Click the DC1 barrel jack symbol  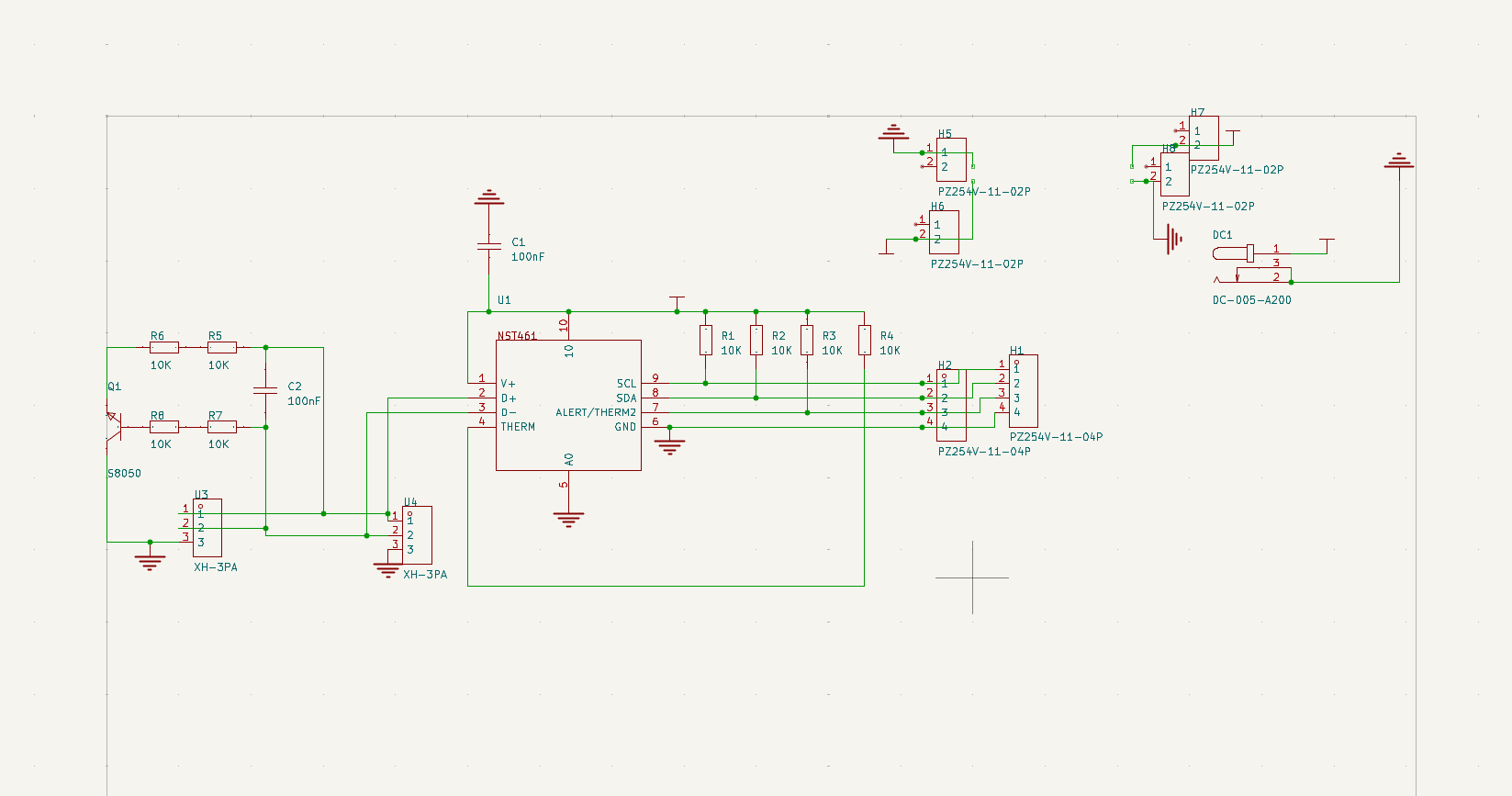[1235, 253]
